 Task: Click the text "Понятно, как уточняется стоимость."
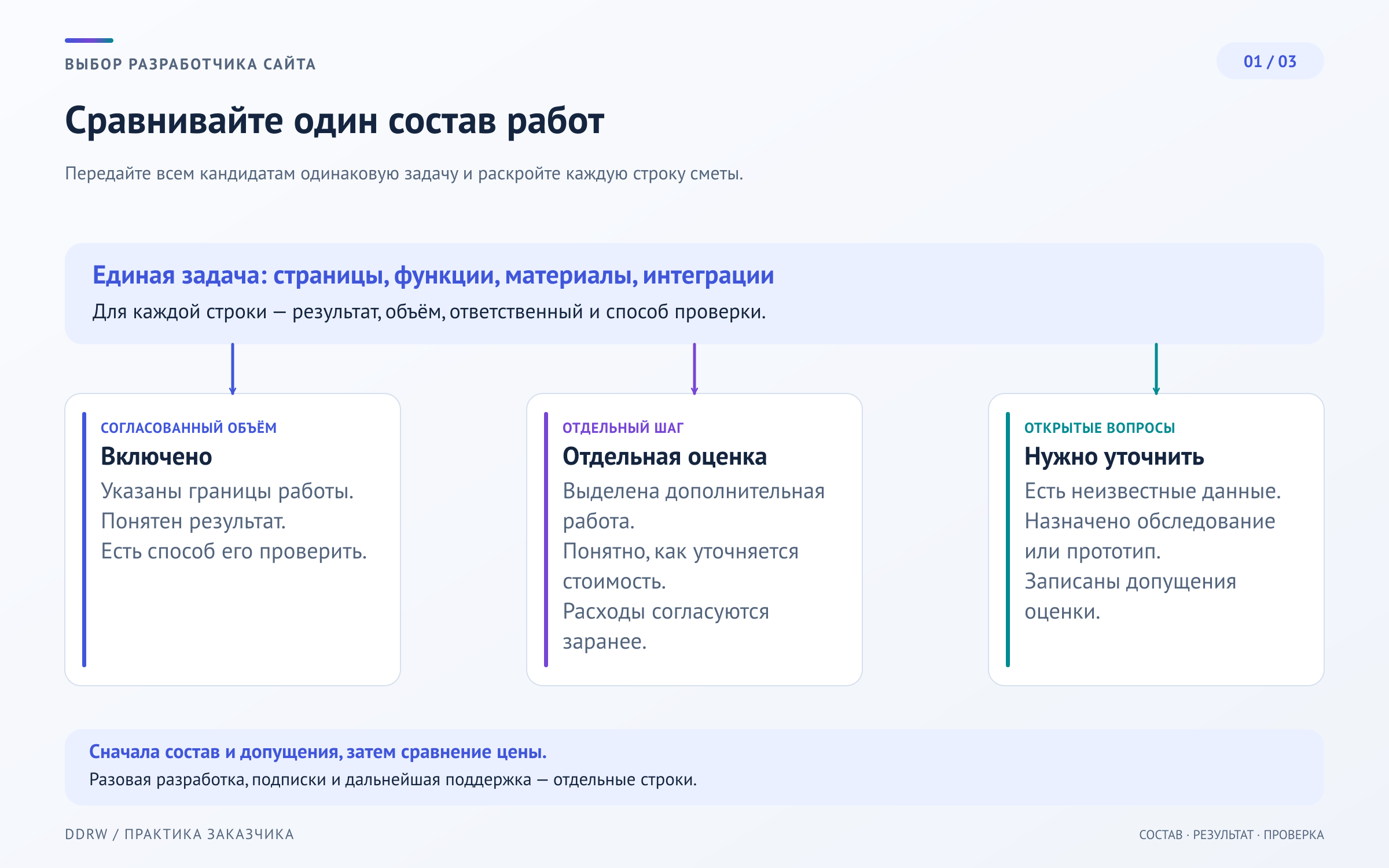click(x=681, y=567)
